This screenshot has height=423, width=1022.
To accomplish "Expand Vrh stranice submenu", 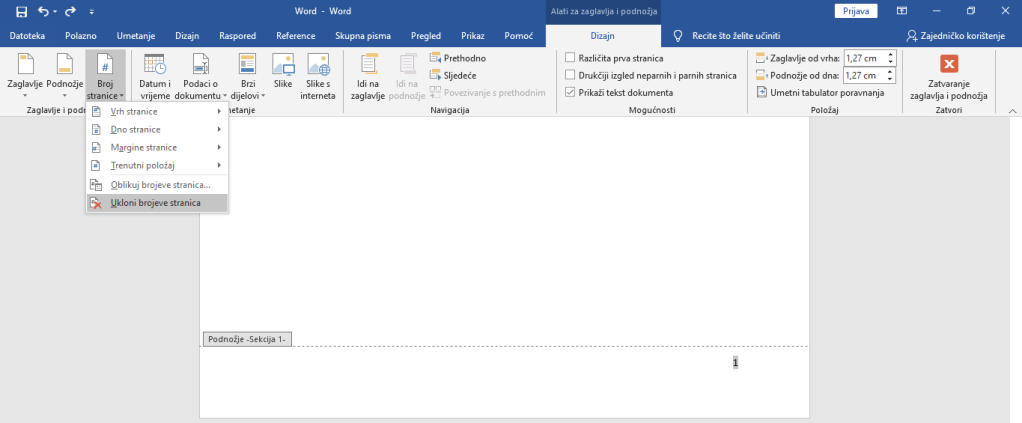I will pos(155,111).
